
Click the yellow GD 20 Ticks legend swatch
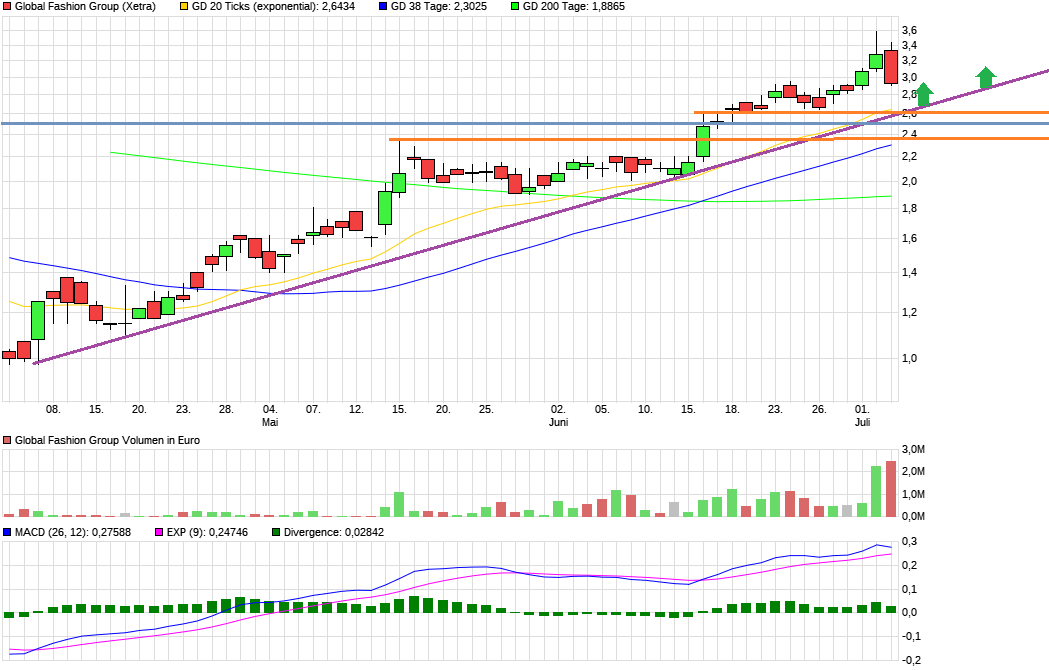(185, 7)
